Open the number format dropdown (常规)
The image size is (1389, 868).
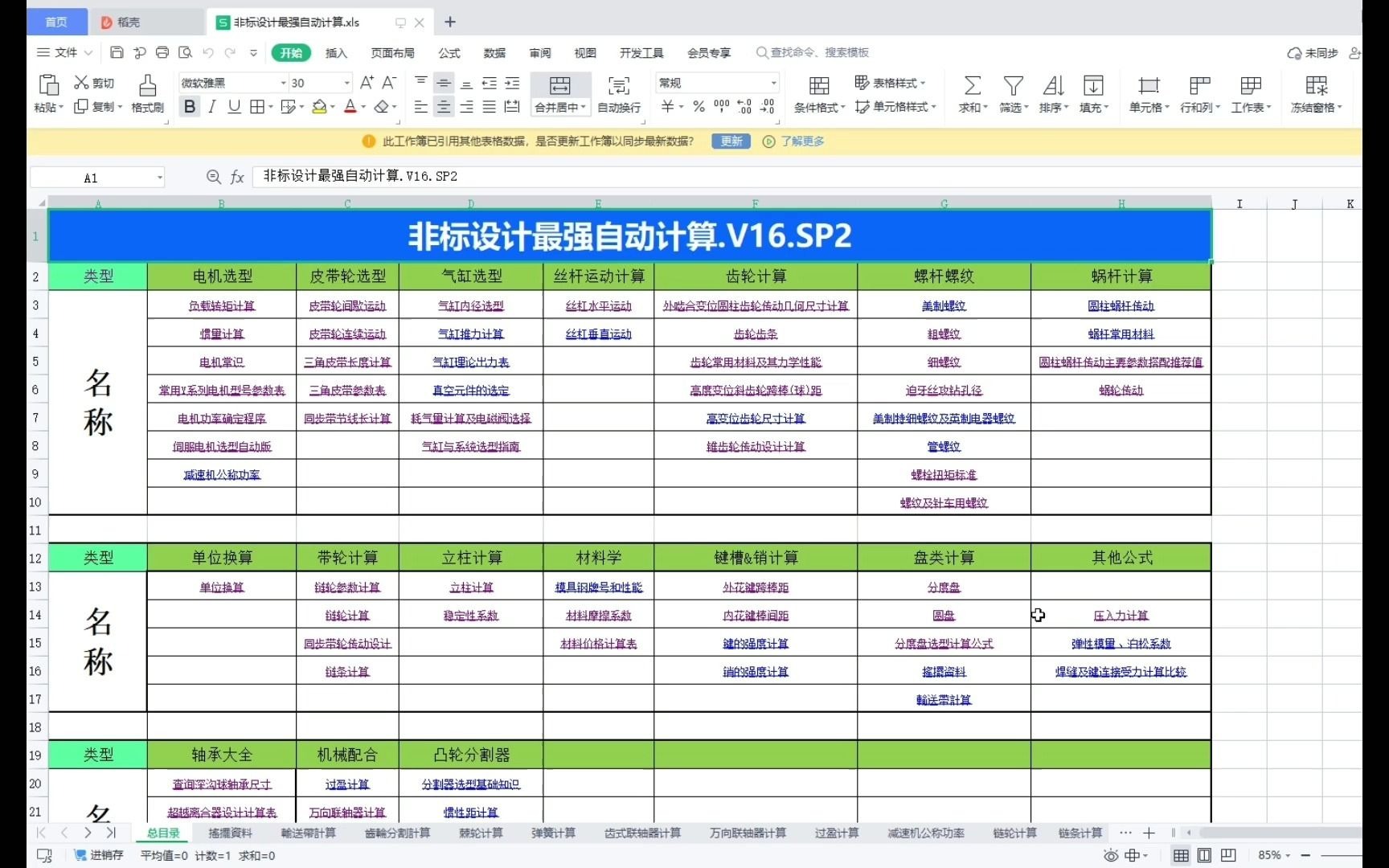pos(774,83)
